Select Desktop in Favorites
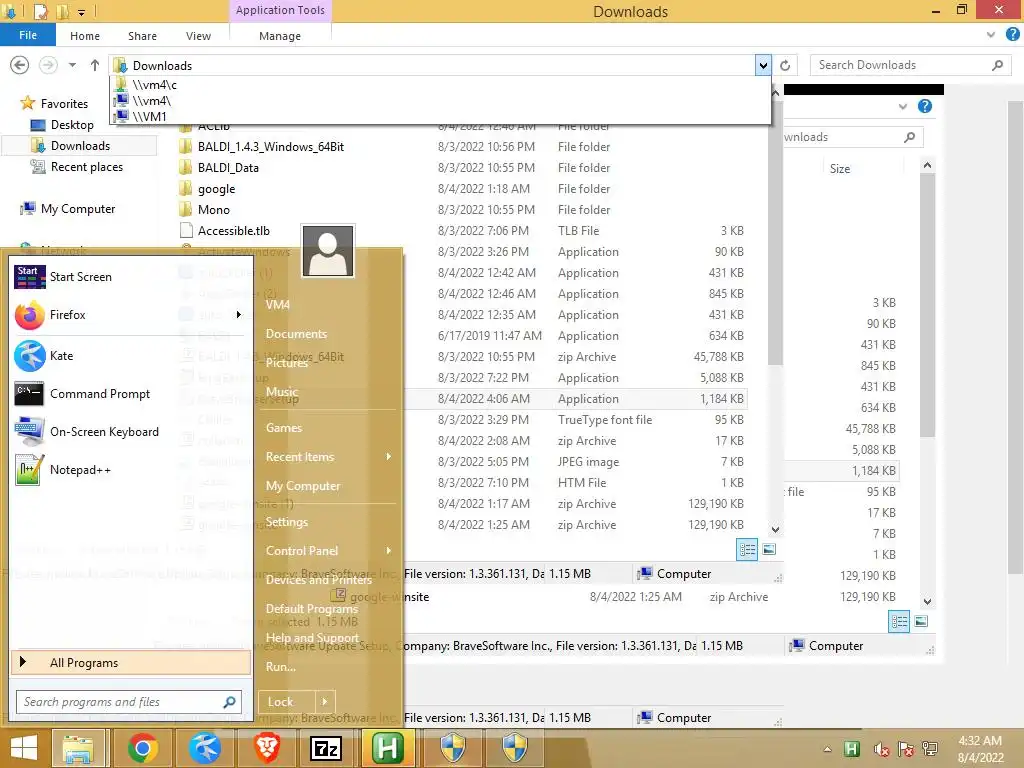 click(72, 125)
